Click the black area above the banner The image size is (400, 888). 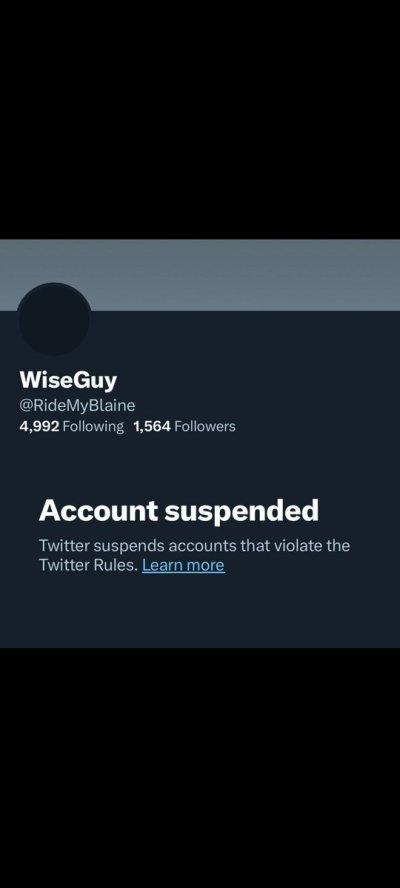pyautogui.click(x=200, y=119)
